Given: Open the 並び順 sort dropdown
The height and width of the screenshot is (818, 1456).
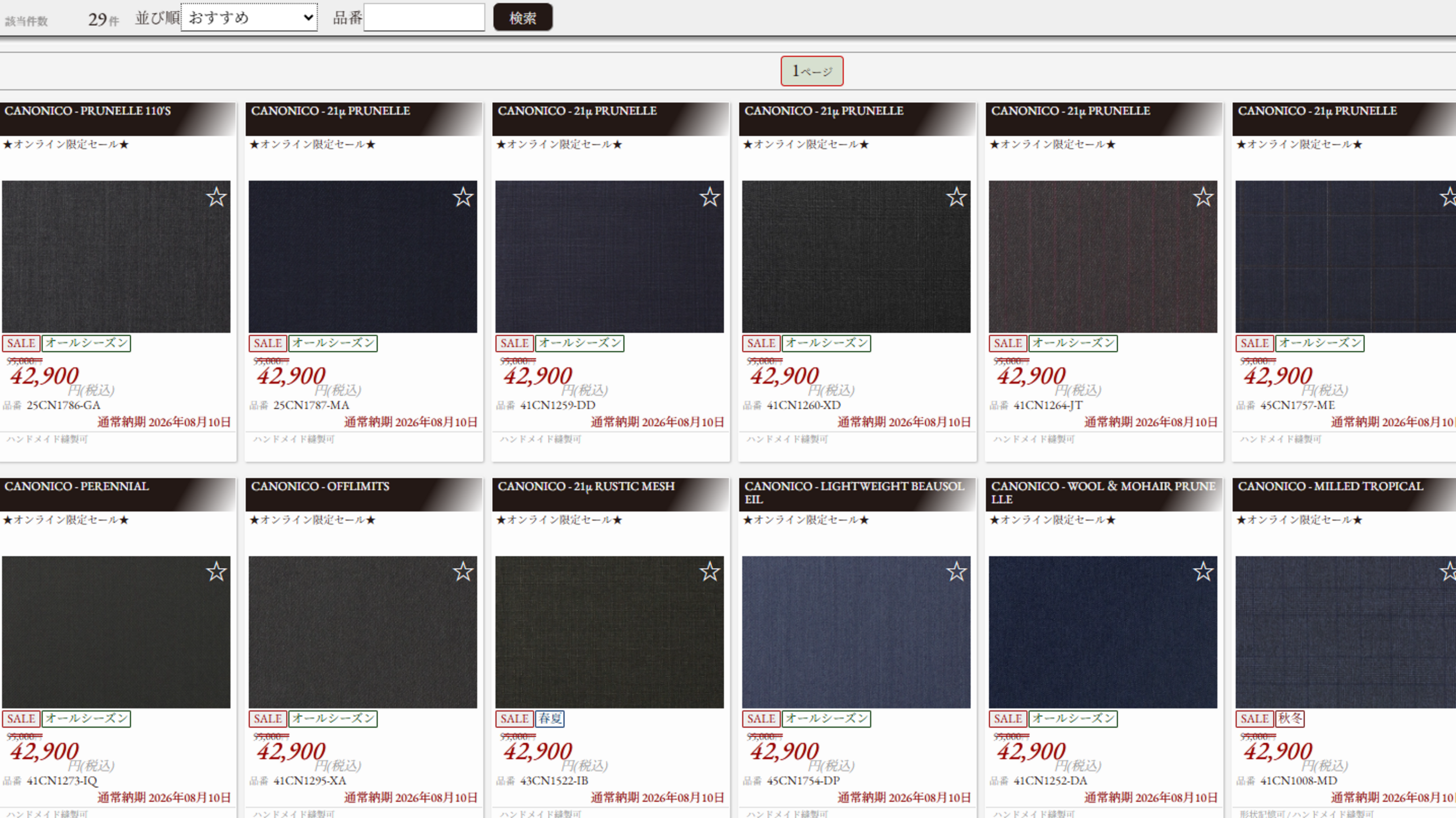Looking at the screenshot, I should tap(249, 18).
